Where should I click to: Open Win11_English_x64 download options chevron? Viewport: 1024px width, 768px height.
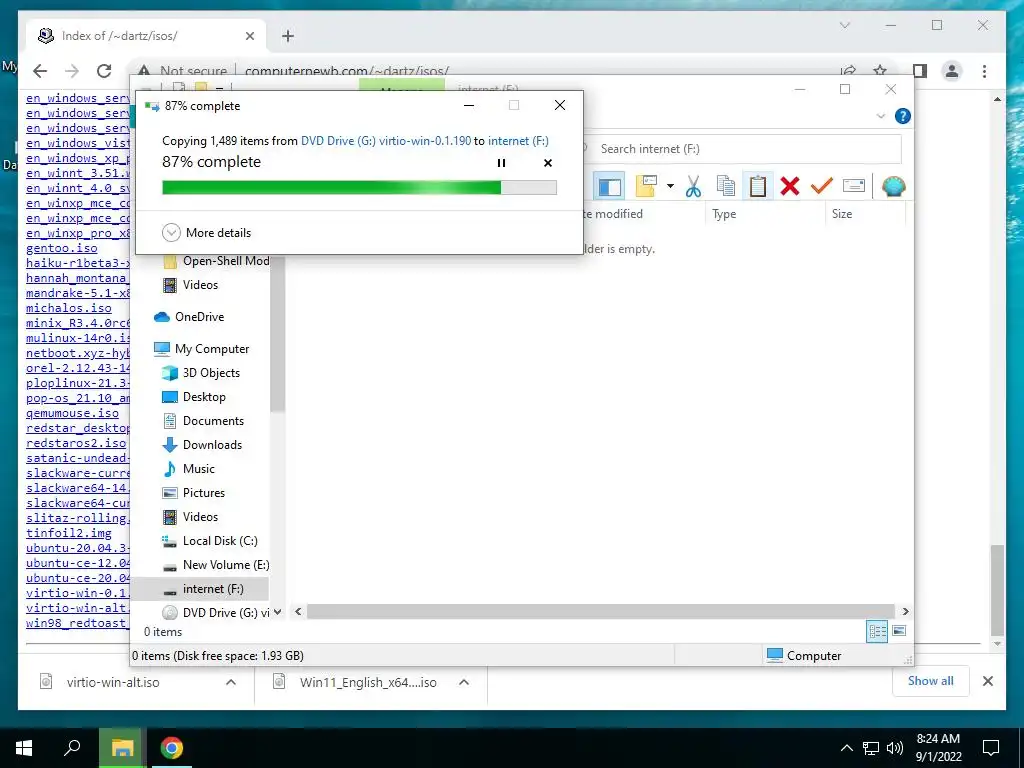click(464, 682)
